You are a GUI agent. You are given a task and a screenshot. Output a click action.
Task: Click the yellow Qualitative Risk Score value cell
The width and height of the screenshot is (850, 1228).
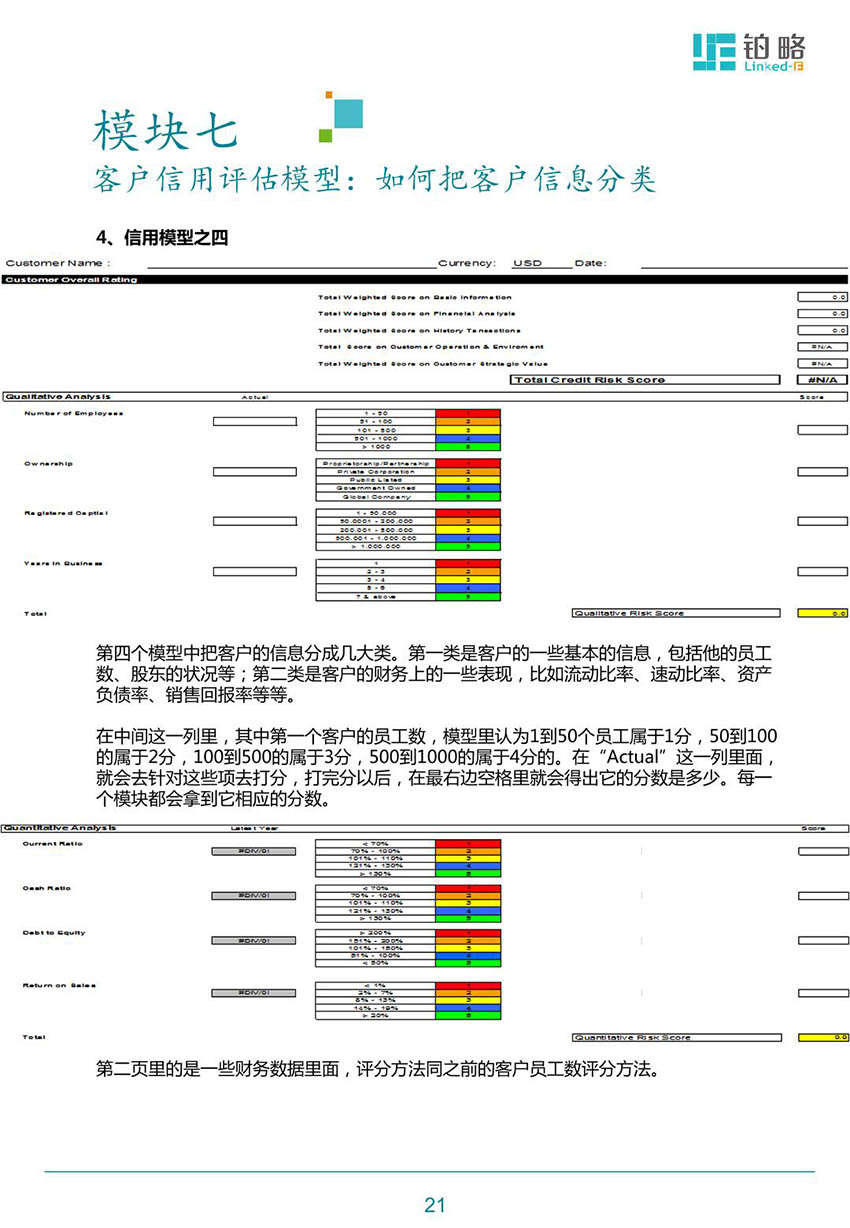(822, 613)
